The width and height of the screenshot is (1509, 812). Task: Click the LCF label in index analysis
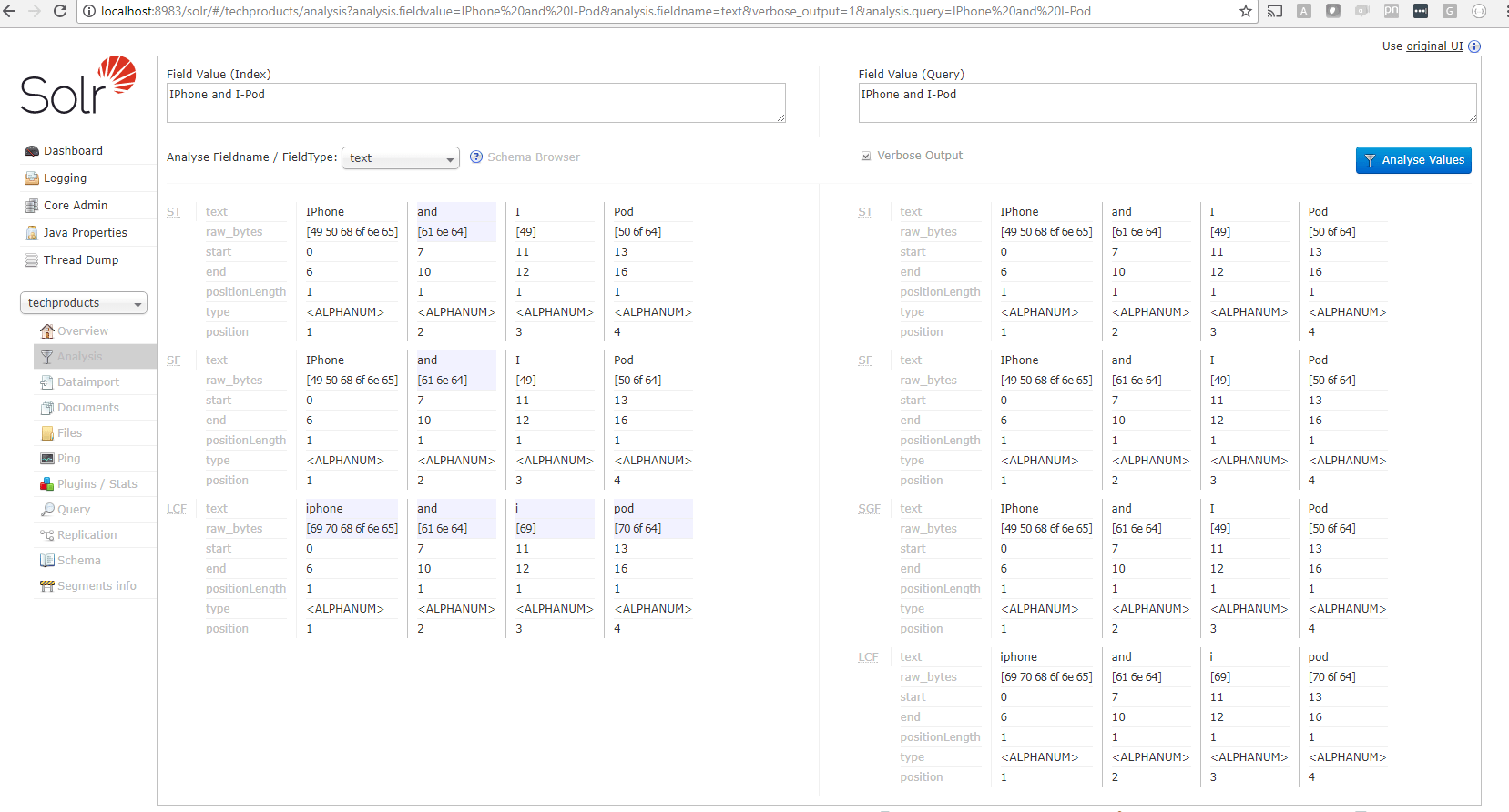(x=177, y=509)
